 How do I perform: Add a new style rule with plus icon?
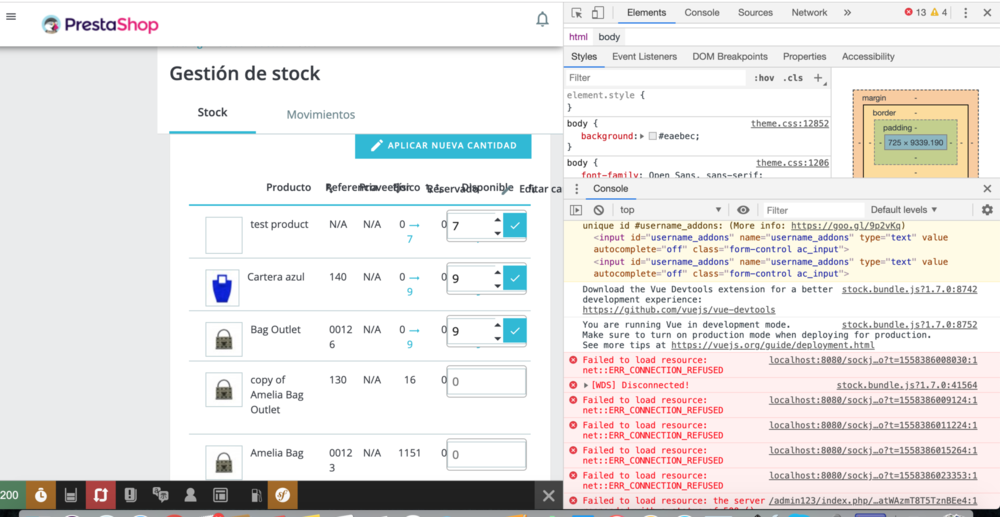818,78
